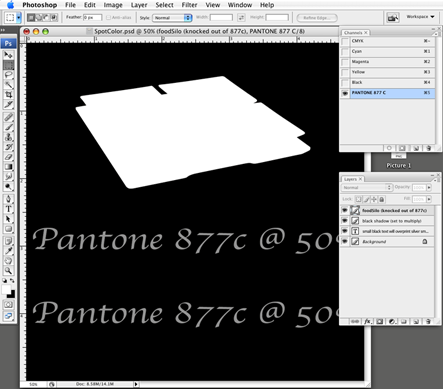Select the Healing Brush tool

tap(8, 117)
